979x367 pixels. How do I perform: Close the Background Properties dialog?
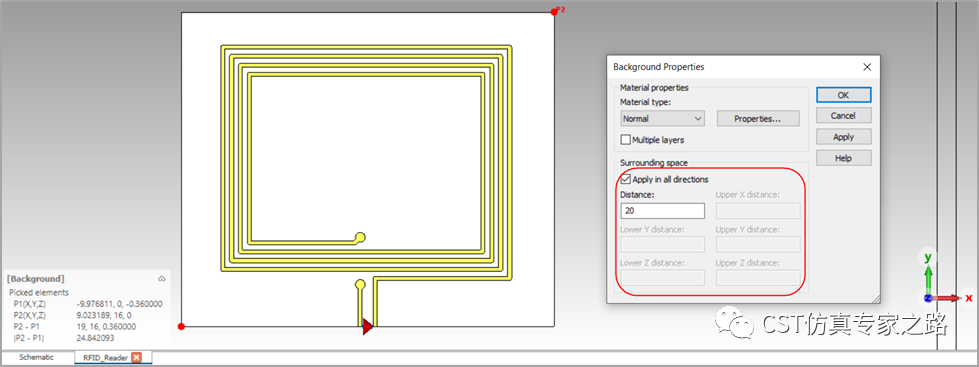pos(867,67)
